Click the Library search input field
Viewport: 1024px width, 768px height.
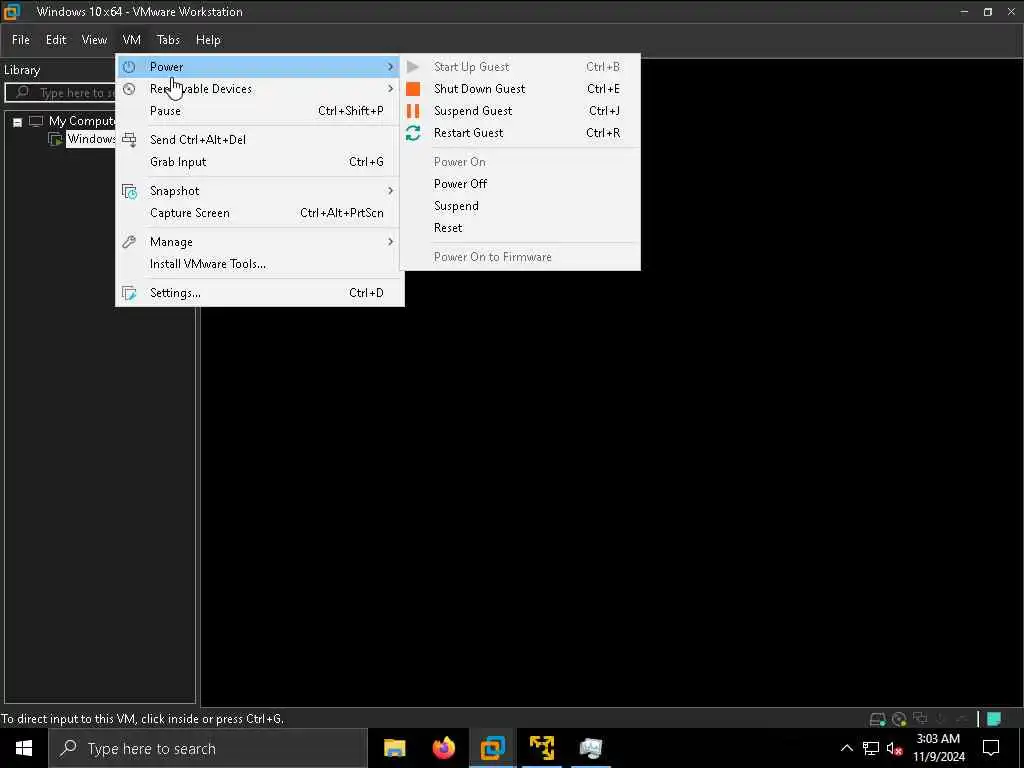point(60,93)
